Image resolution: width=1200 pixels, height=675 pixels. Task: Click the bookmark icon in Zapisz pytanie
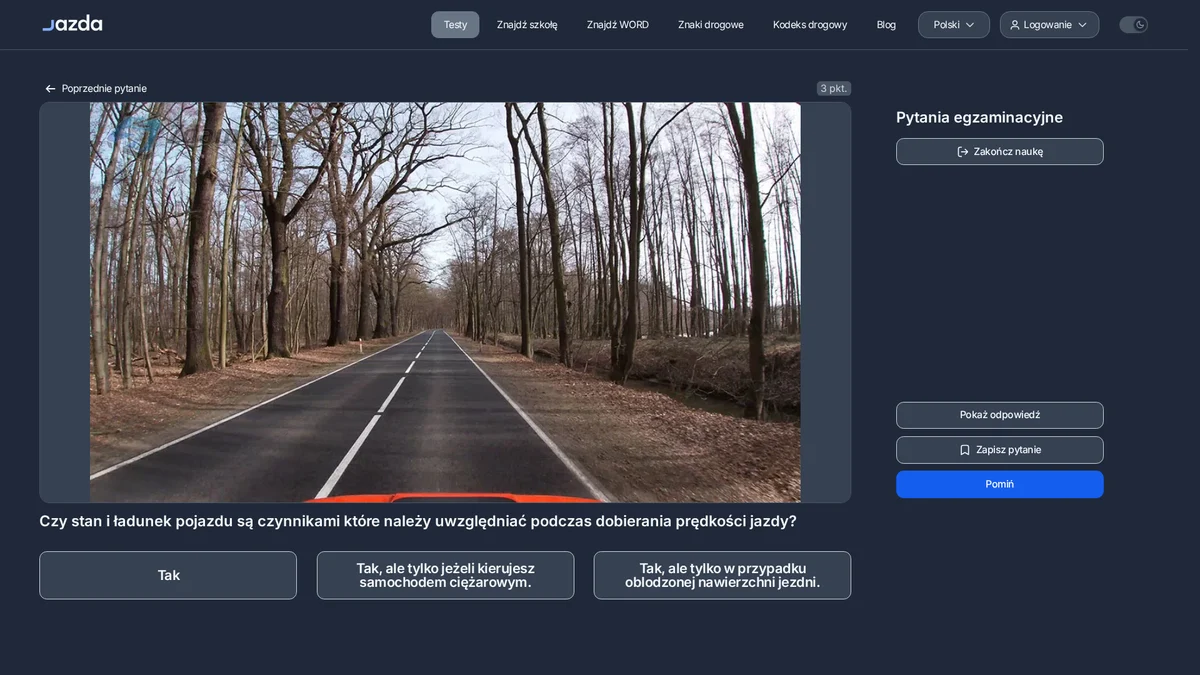965,450
